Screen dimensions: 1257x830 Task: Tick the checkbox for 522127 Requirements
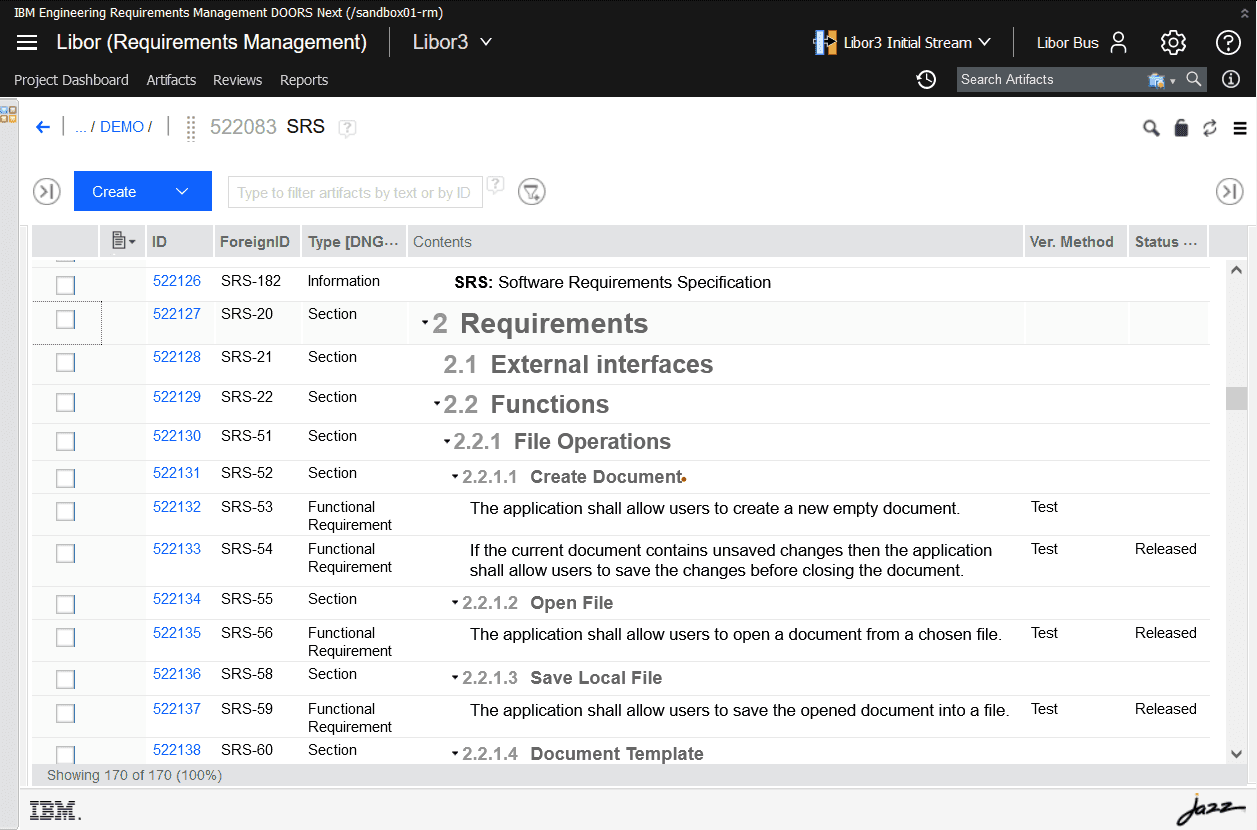pos(65,319)
